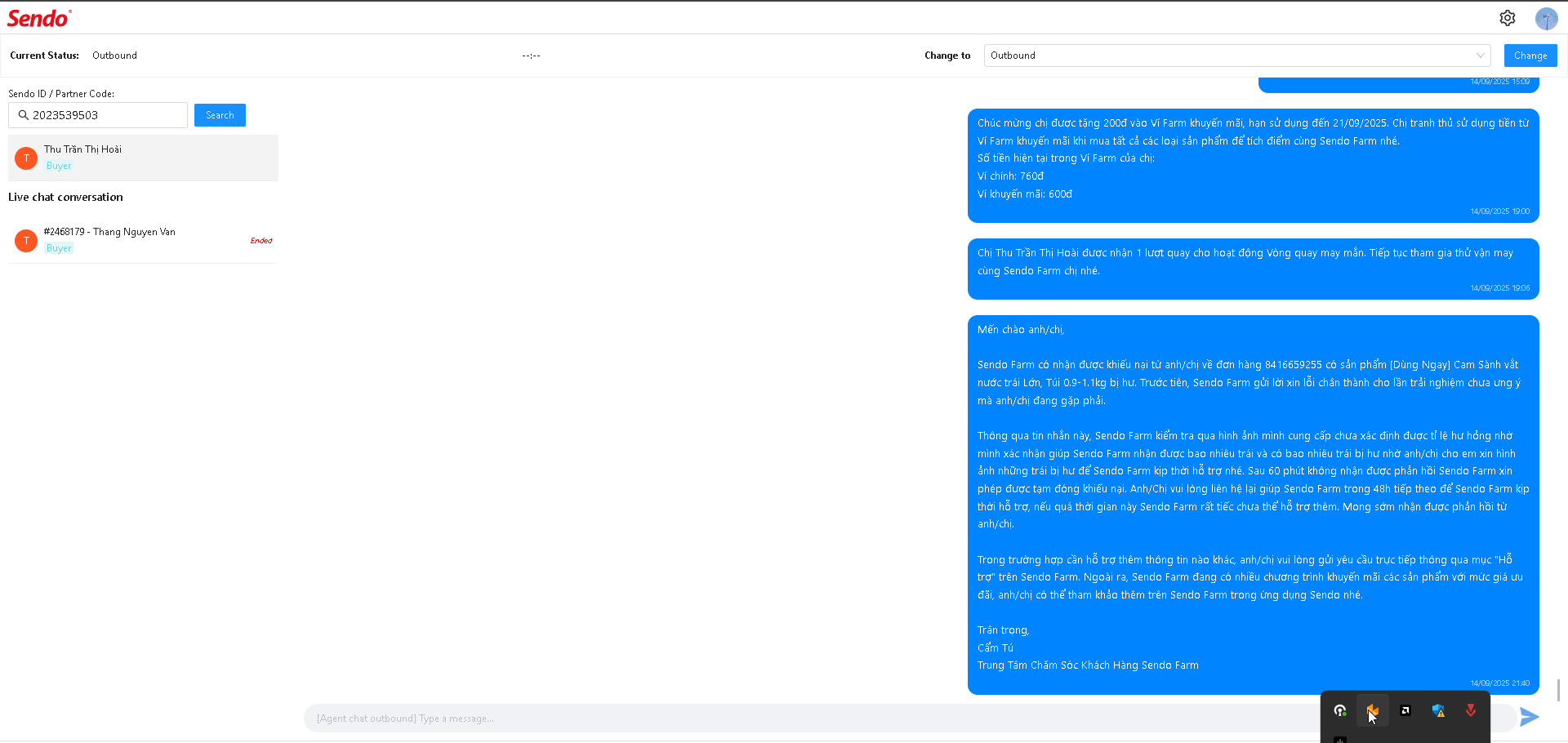Click the chat scrollbar thumb
The image size is (1568, 743).
[1559, 690]
